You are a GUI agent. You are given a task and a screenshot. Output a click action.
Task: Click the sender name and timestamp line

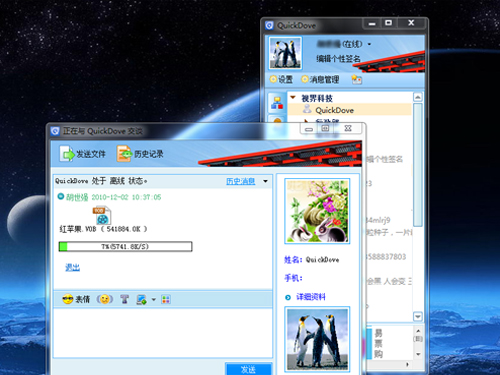click(x=113, y=197)
